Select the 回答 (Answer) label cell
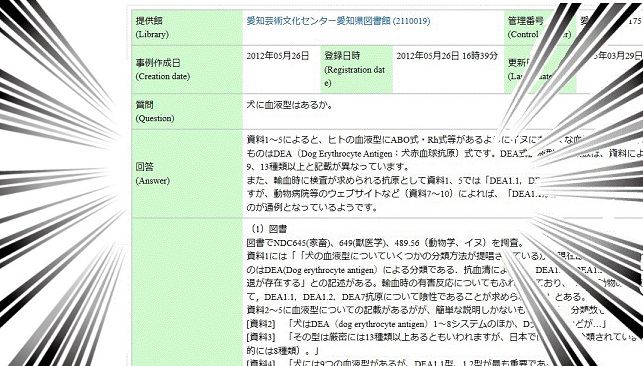The width and height of the screenshot is (643, 366). 187,174
